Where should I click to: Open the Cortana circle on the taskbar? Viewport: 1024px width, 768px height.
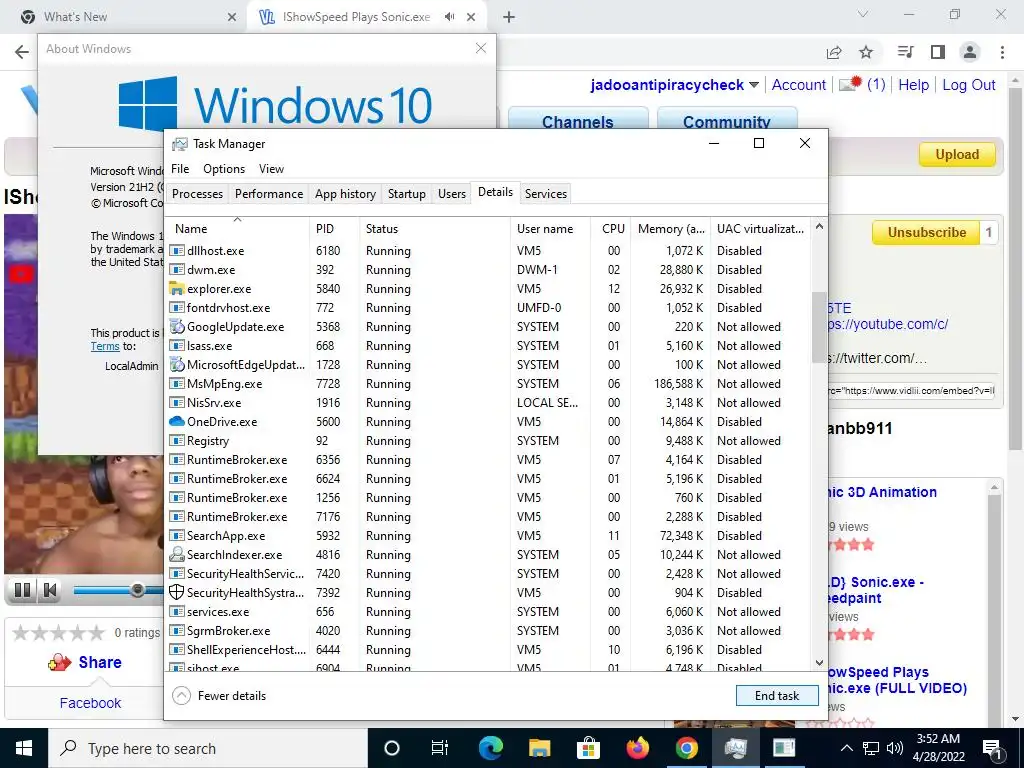pyautogui.click(x=392, y=748)
